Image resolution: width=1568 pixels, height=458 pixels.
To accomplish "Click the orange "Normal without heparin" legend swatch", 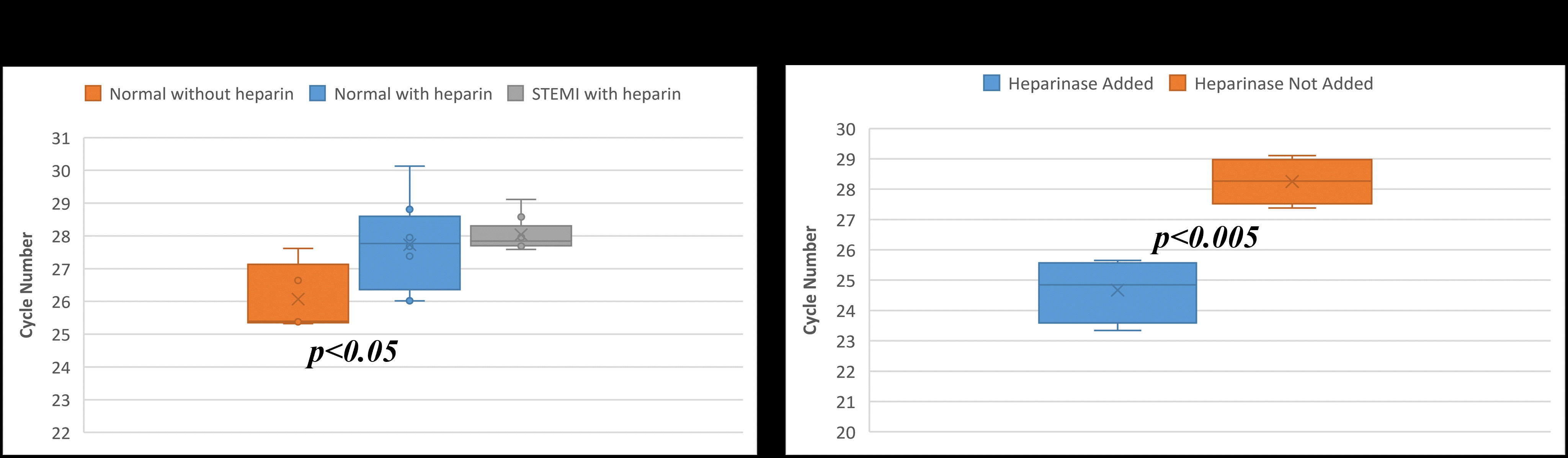I will coord(93,93).
